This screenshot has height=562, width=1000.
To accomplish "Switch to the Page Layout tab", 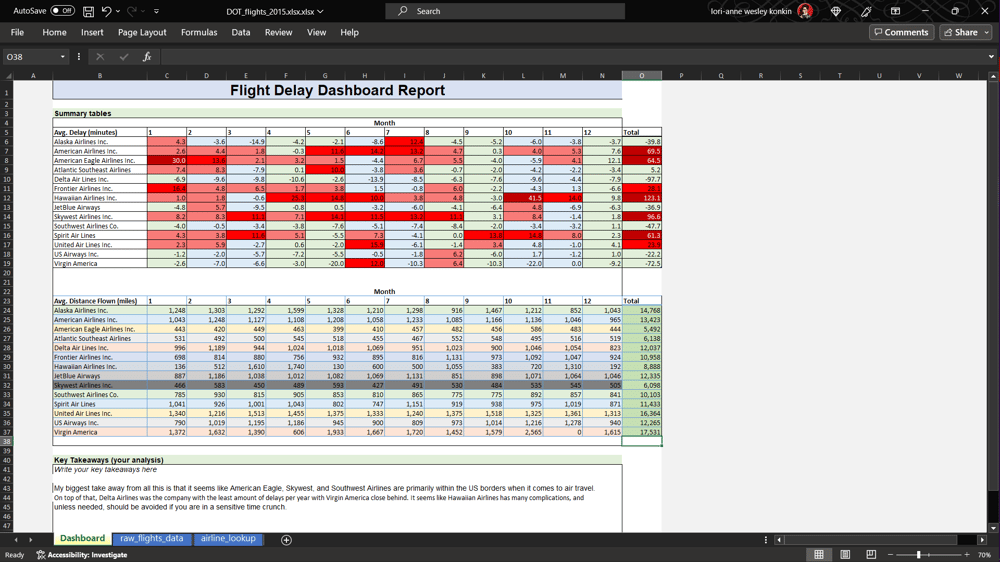I will click(142, 32).
